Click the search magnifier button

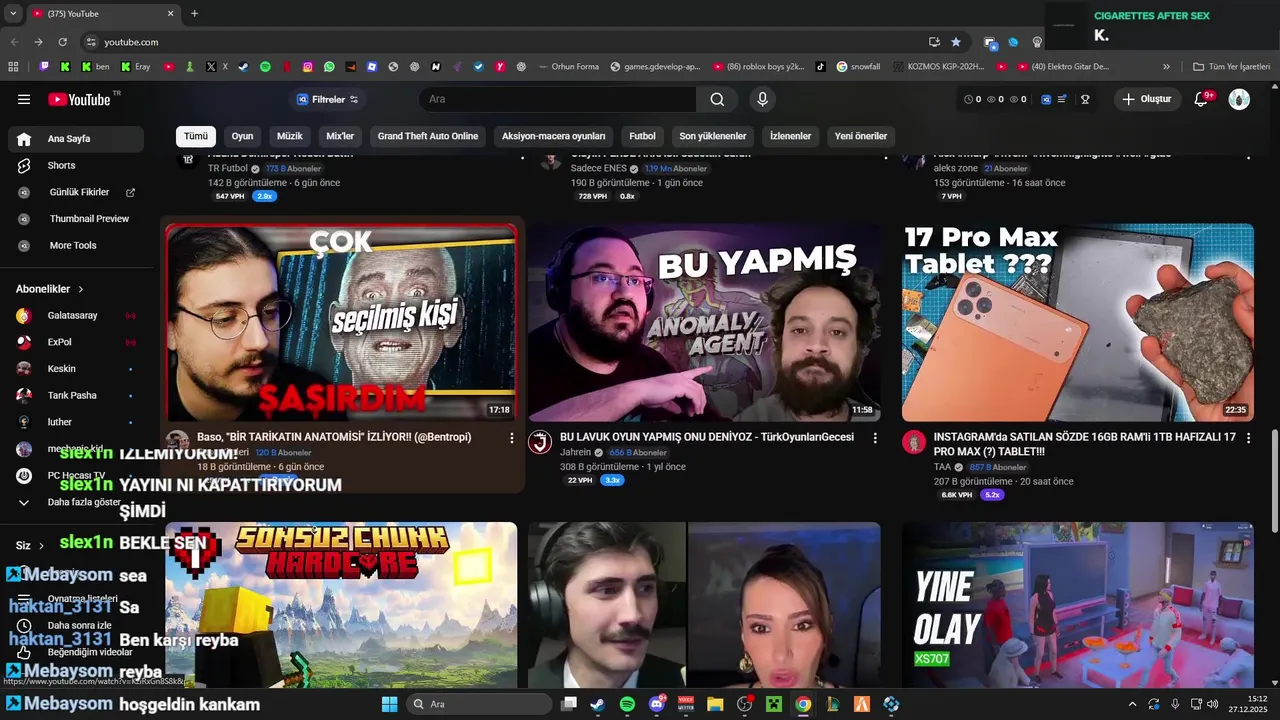click(717, 99)
